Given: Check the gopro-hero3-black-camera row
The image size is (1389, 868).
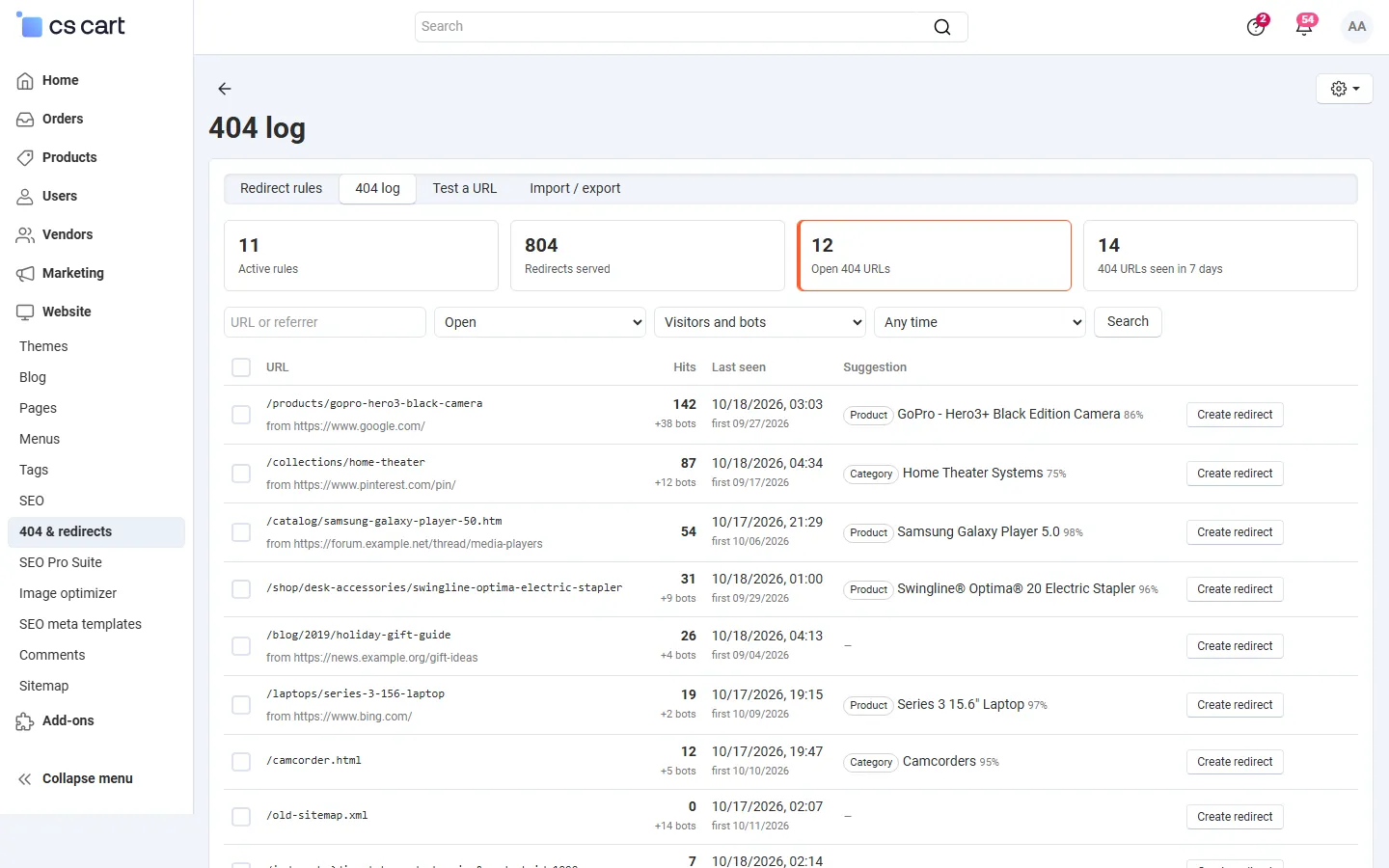Looking at the screenshot, I should pos(241,415).
